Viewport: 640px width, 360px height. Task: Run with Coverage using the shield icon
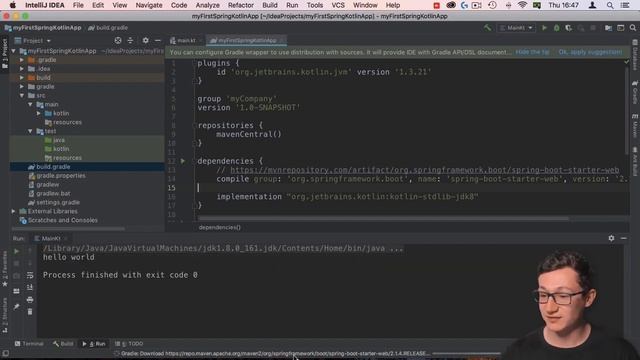(568, 28)
